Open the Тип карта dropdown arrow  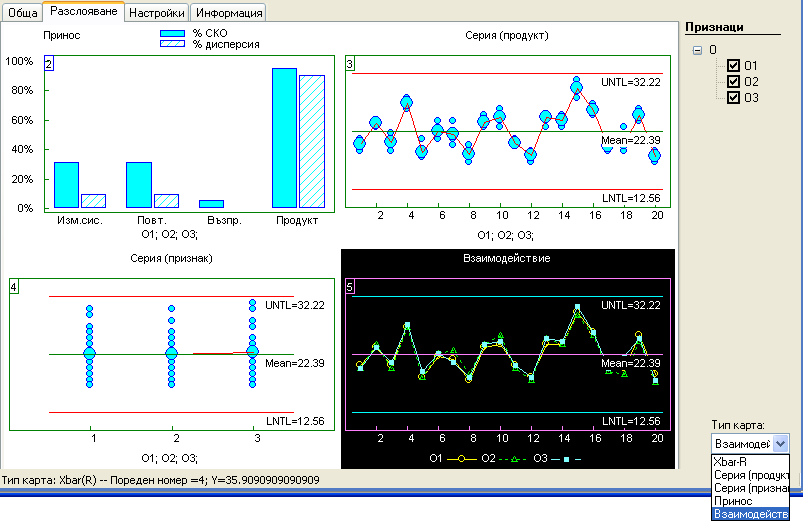781,443
